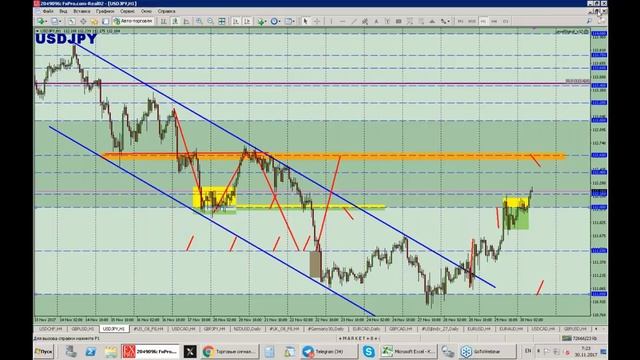This screenshot has width=640, height=360.
Task: Select the Cursor arrow tool
Action: pos(305,21)
